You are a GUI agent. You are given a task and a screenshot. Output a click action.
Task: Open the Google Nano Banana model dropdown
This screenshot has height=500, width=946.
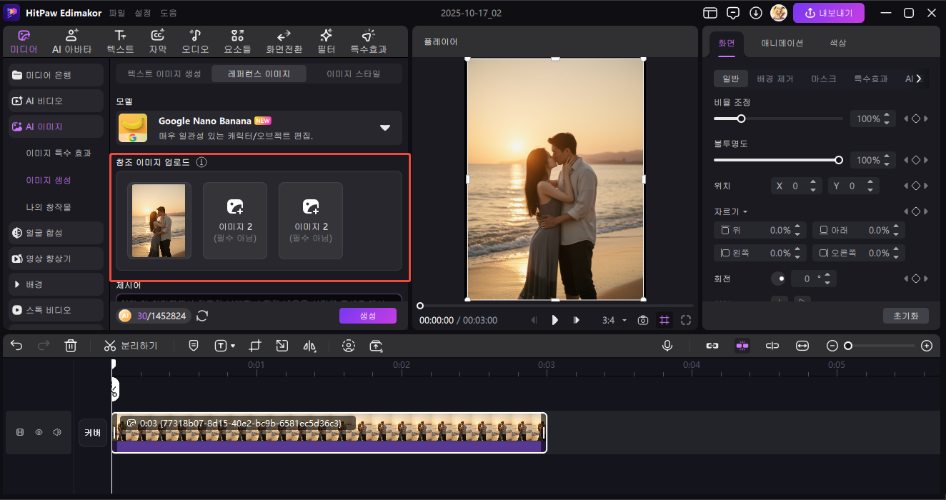pos(385,127)
